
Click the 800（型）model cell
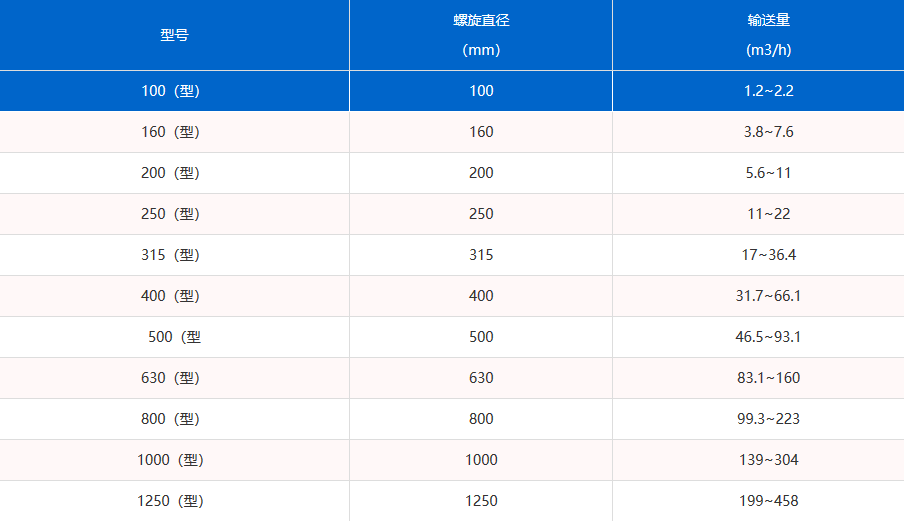(x=171, y=419)
